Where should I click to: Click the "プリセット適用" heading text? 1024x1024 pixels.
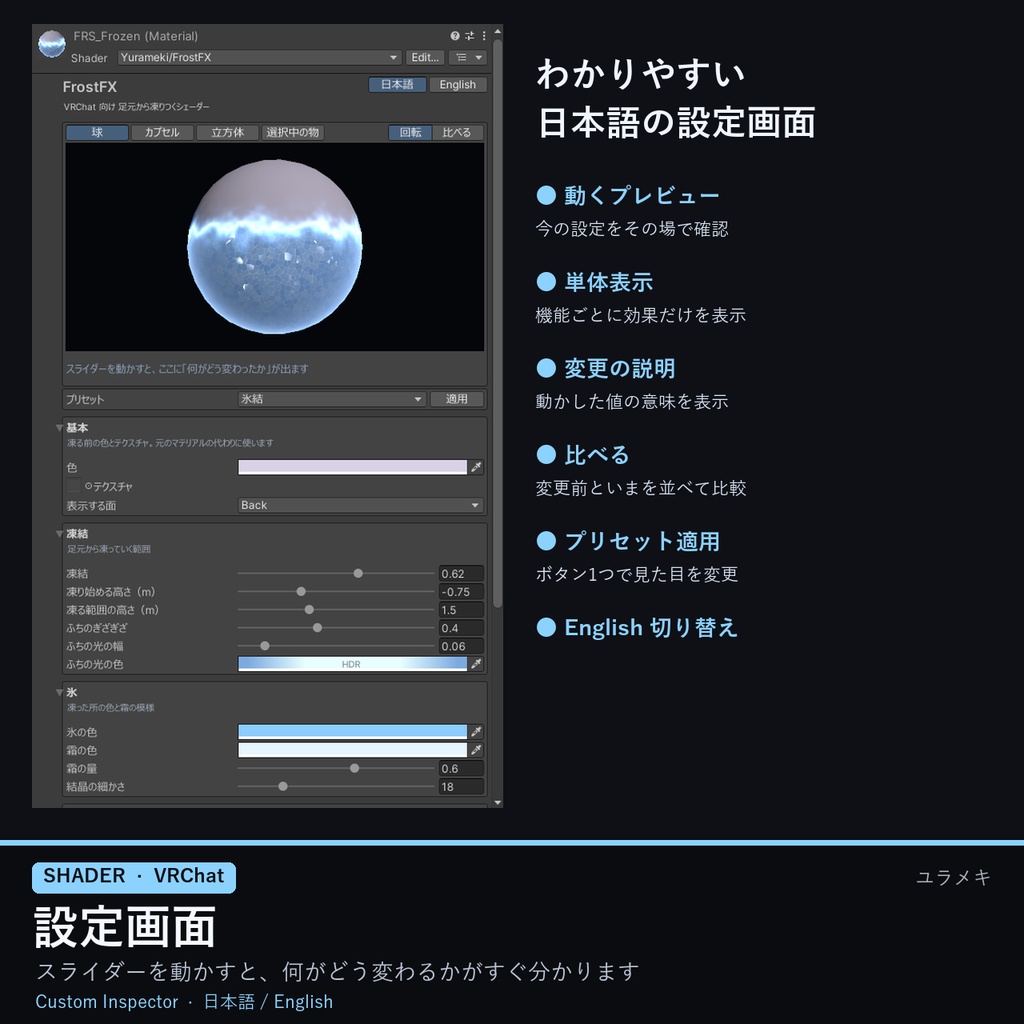pyautogui.click(x=642, y=541)
